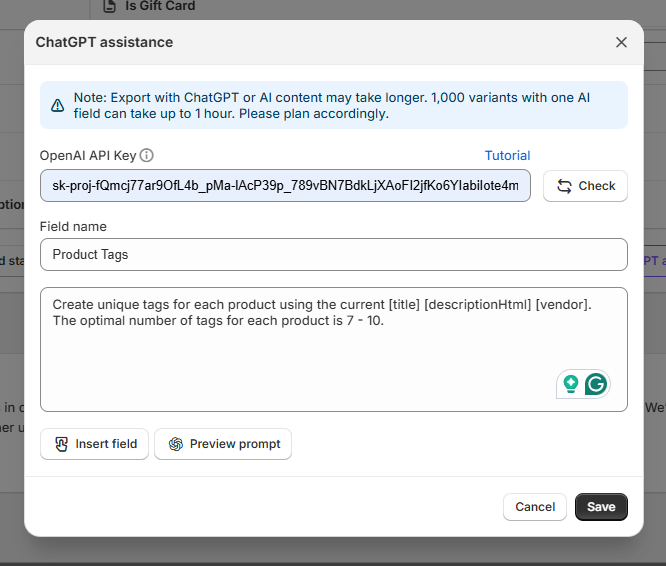666x566 pixels.
Task: Click the Field name label
Action: [73, 226]
